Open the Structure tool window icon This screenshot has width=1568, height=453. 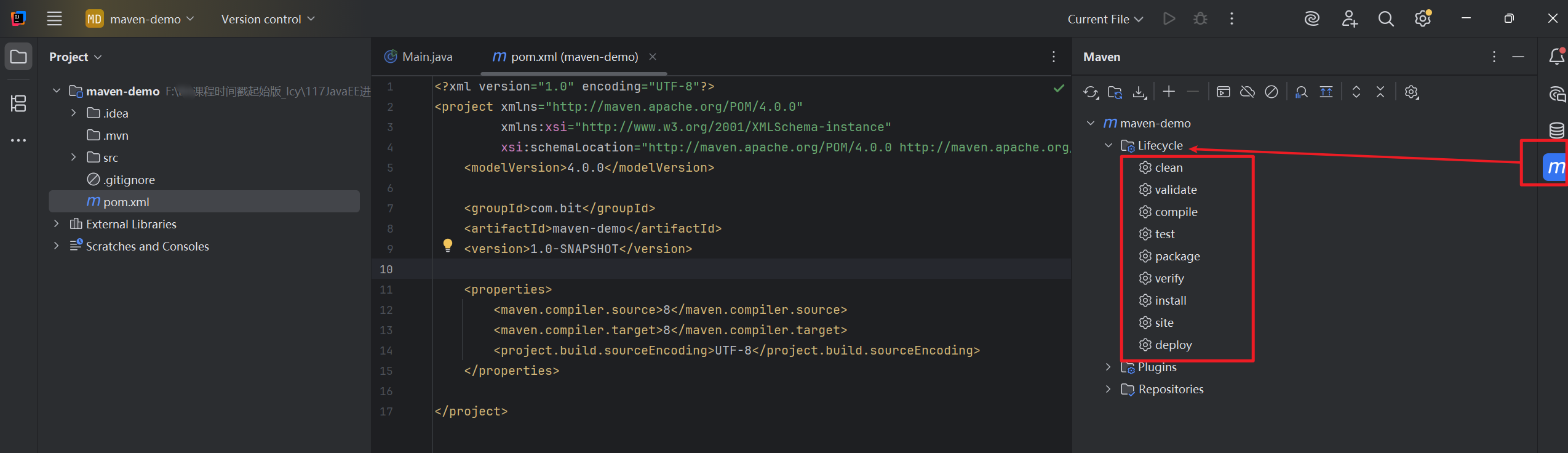coord(18,103)
